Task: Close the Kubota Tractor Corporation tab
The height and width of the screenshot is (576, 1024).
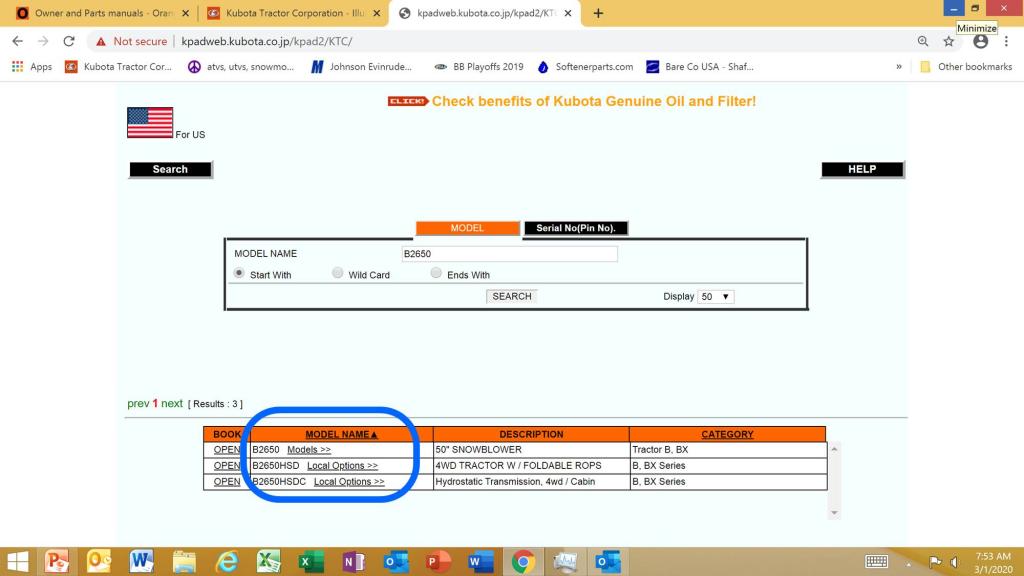Action: tap(377, 13)
